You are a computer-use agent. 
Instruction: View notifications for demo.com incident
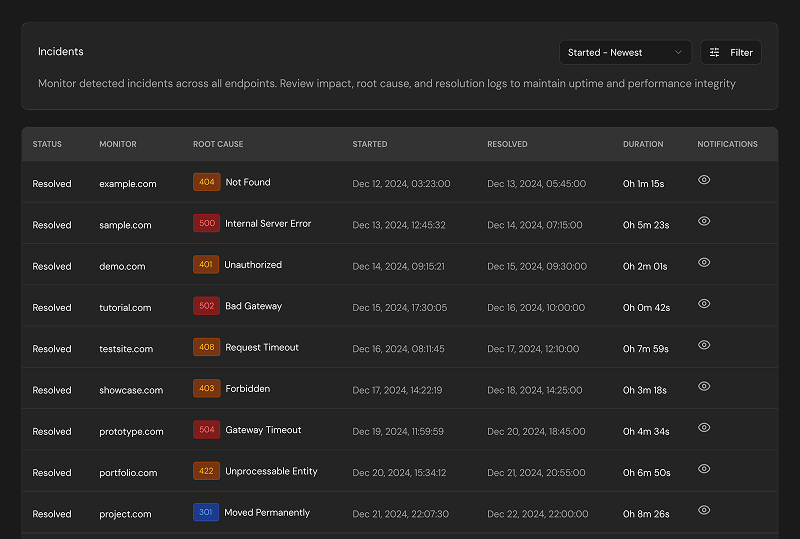point(704,262)
